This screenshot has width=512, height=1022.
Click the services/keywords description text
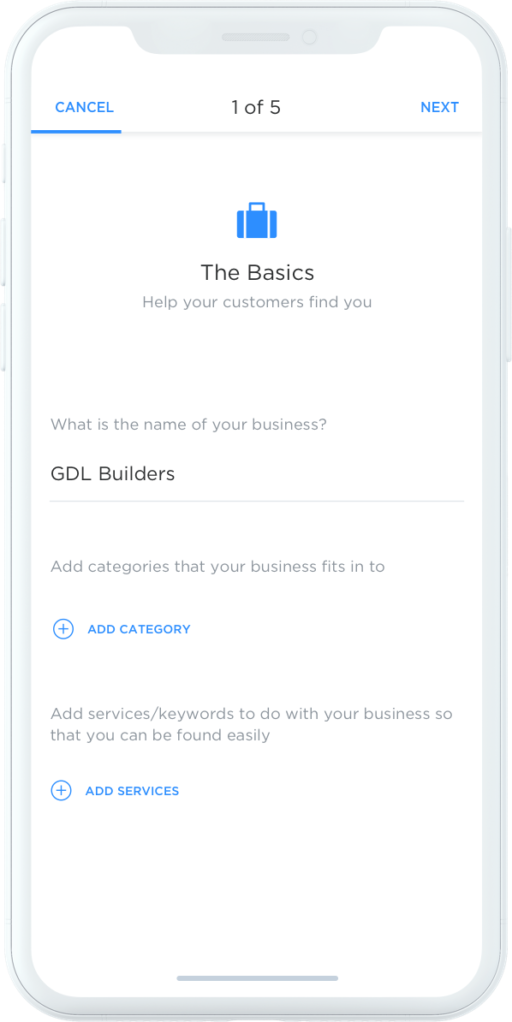[251, 725]
